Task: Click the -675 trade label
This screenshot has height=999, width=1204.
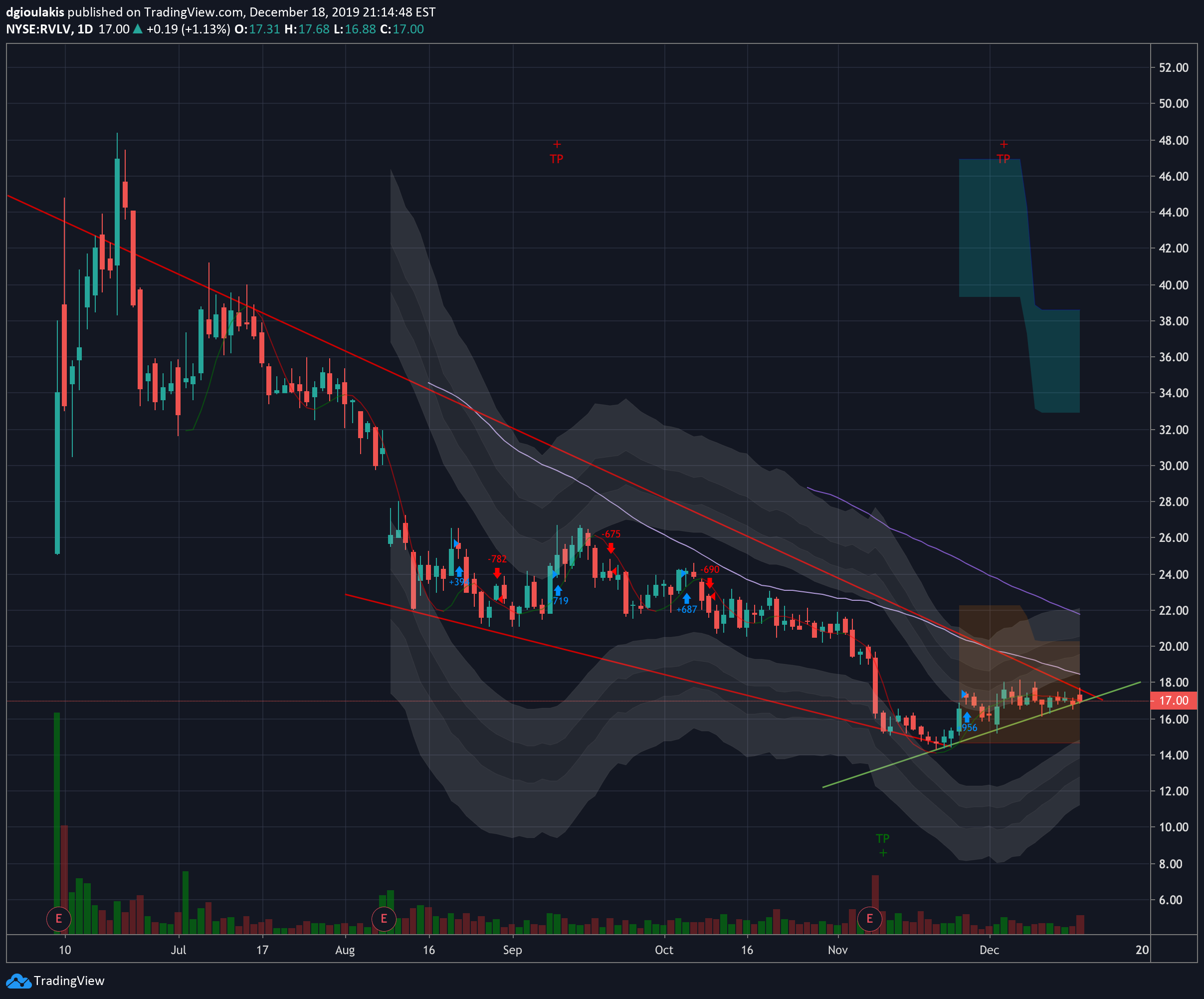Action: (x=611, y=534)
